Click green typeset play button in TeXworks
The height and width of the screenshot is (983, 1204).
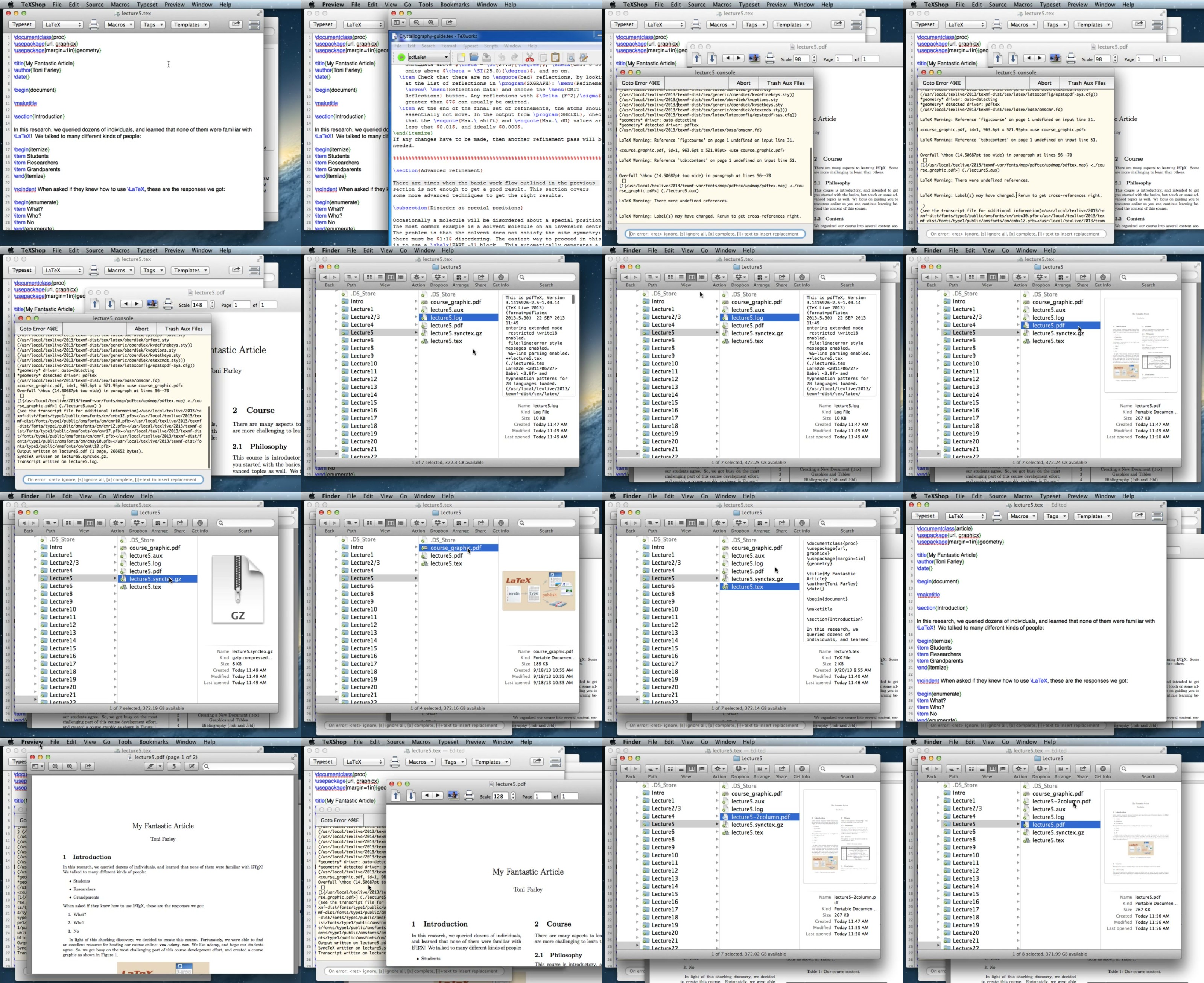(x=401, y=57)
